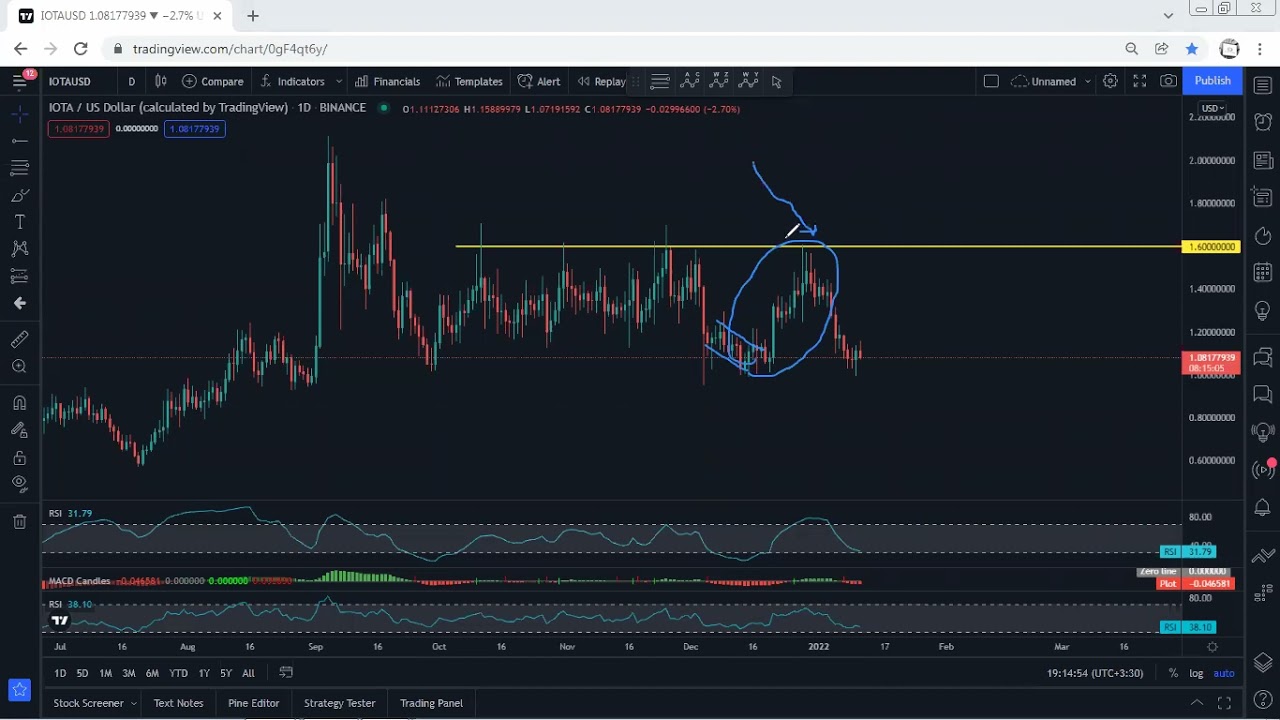Select the zoom in tool
The height and width of the screenshot is (720, 1280).
pyautogui.click(x=19, y=367)
